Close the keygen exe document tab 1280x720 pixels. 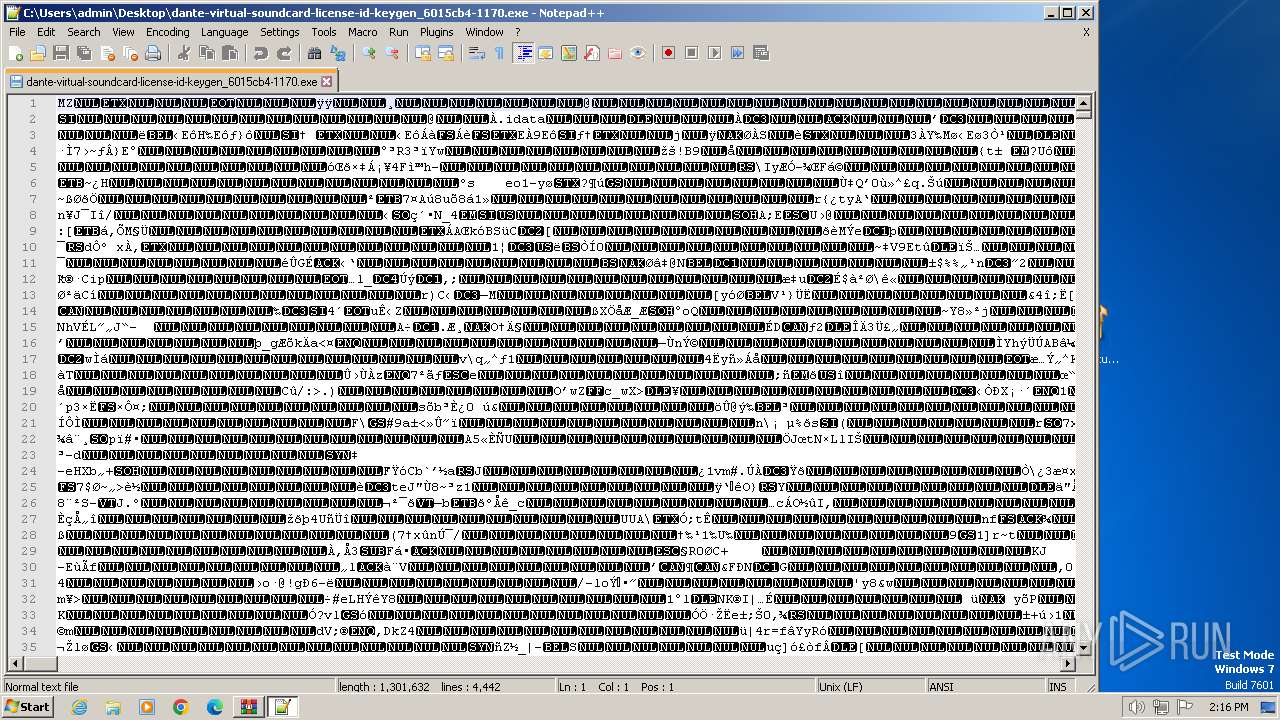tap(327, 82)
